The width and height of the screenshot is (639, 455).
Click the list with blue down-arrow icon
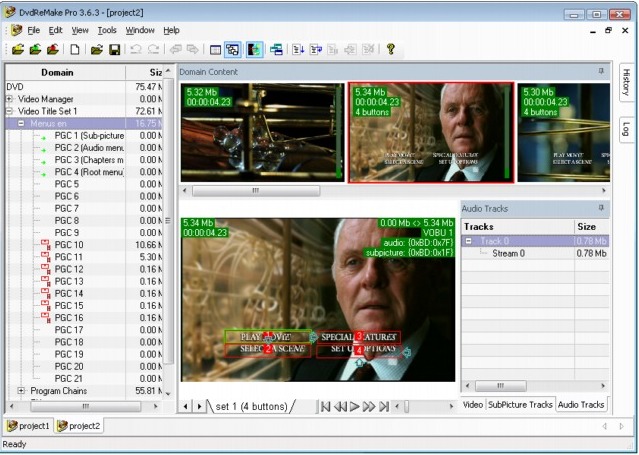[x=298, y=50]
